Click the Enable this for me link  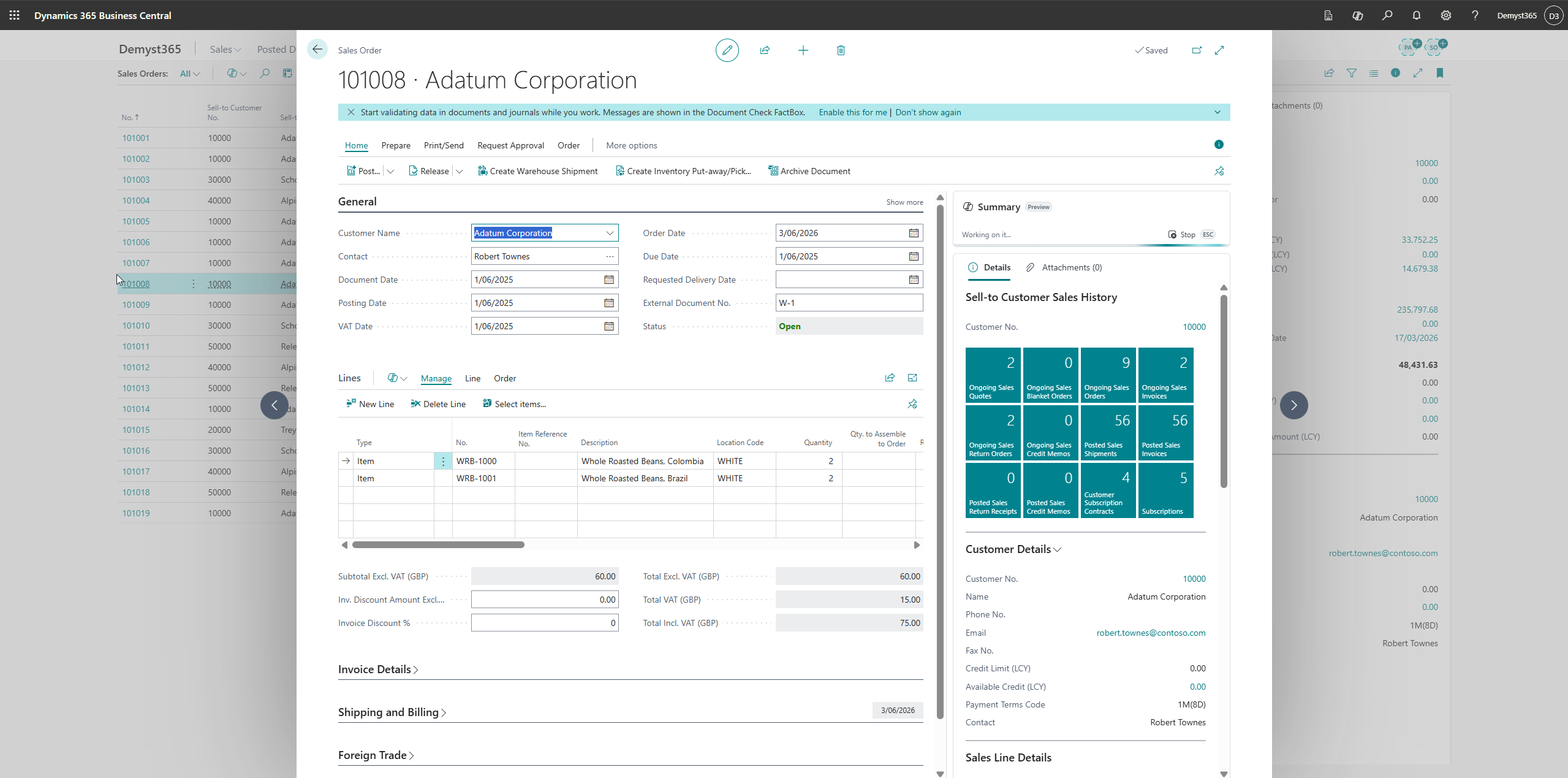[x=852, y=112]
